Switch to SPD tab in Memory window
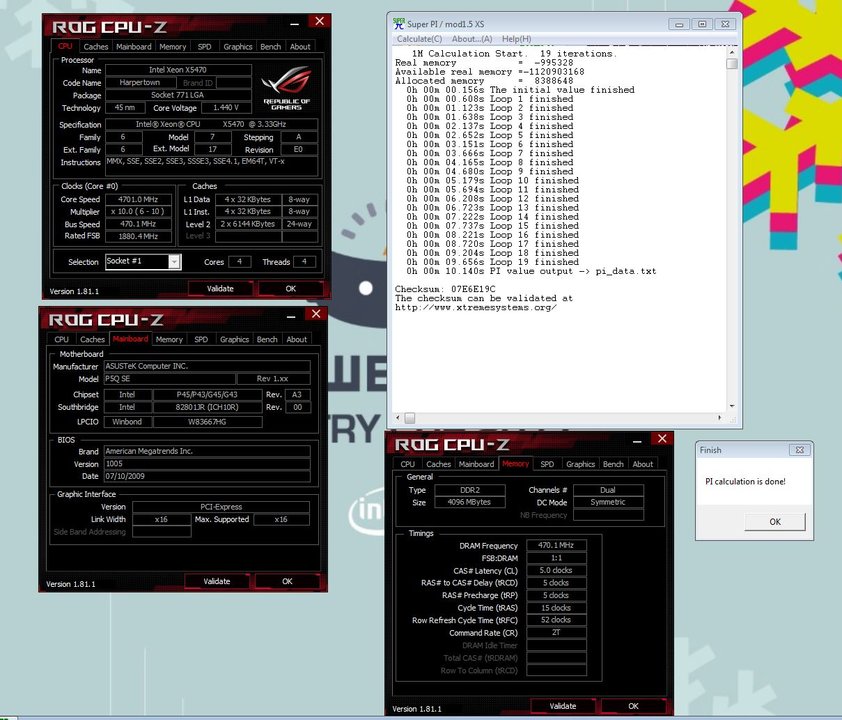Viewport: 842px width, 720px height. tap(547, 464)
